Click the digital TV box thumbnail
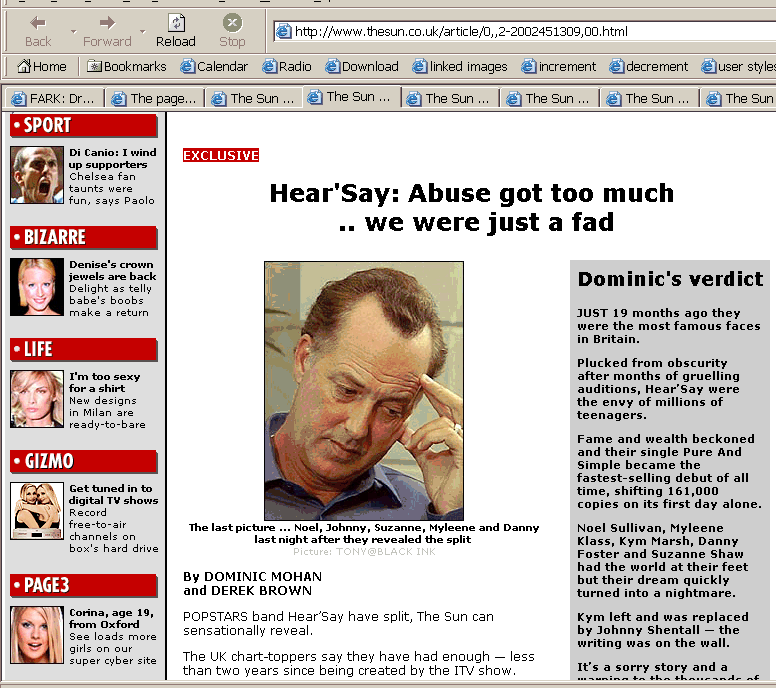776x688 pixels. [x=37, y=510]
